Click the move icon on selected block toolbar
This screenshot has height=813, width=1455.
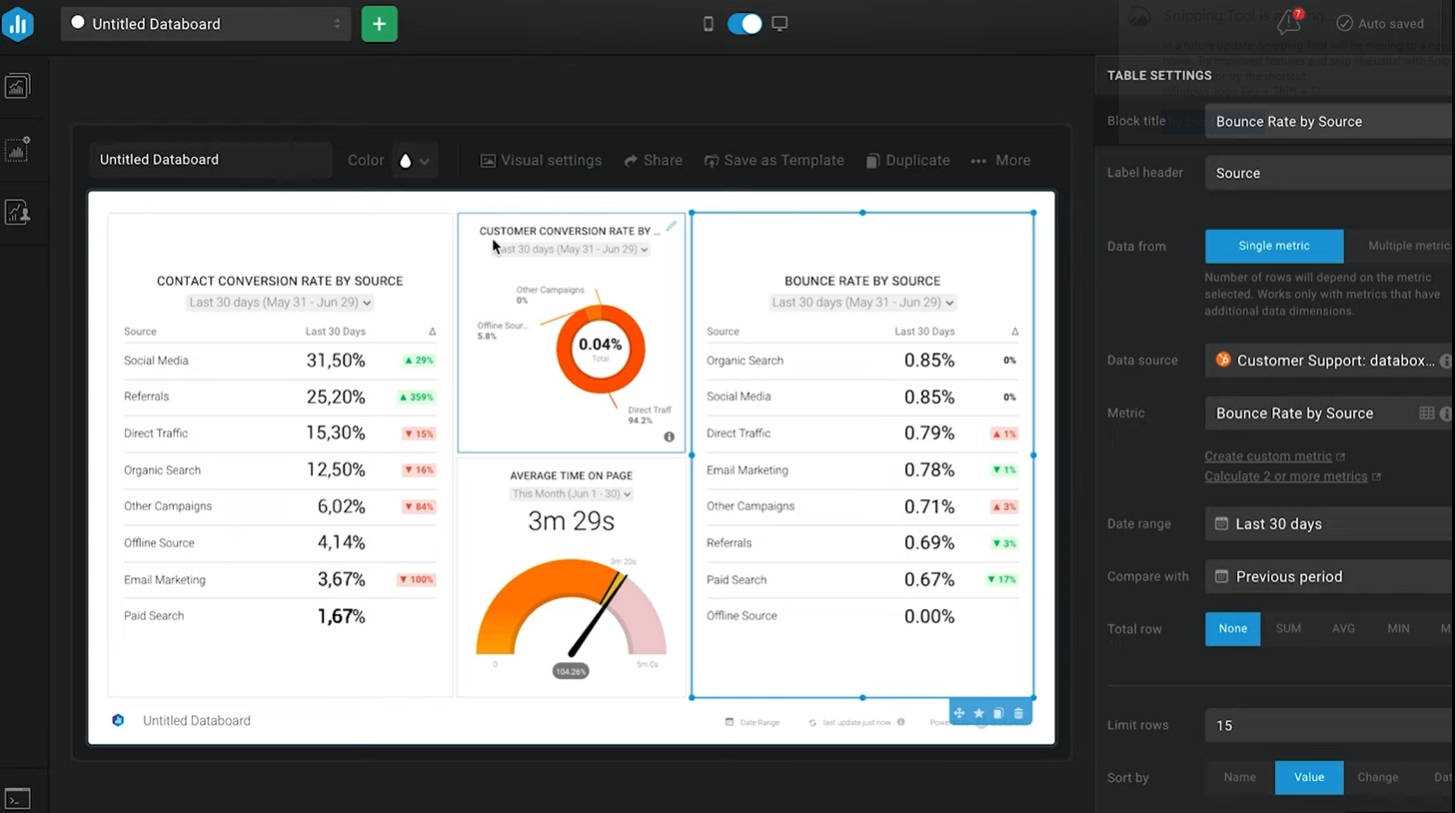pyautogui.click(x=959, y=713)
